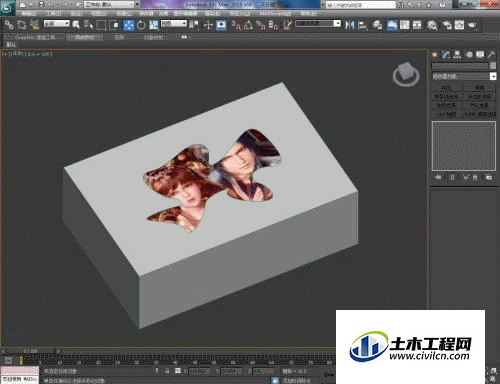Toggle the 3D Snaps button

tap(236, 25)
